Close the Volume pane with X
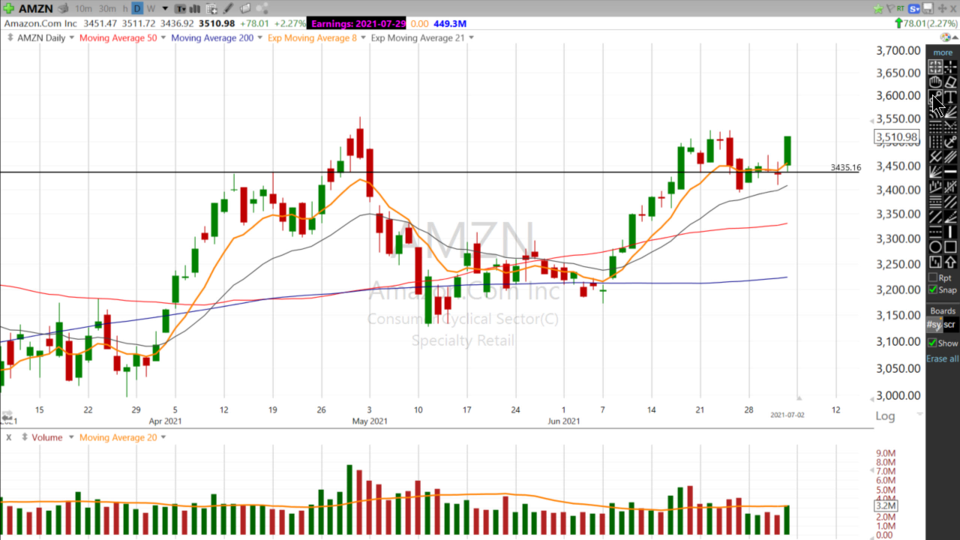Viewport: 960px width, 540px height. pos(9,437)
